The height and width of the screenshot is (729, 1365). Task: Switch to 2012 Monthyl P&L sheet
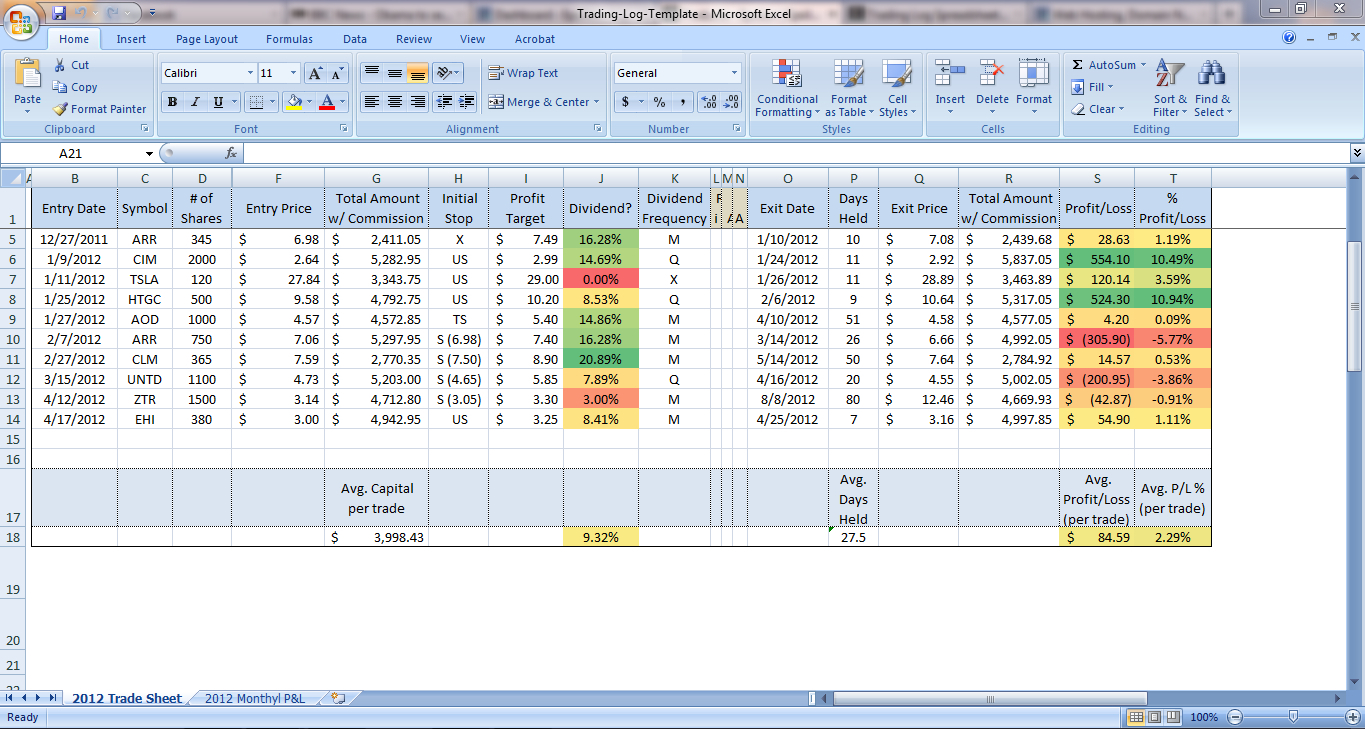click(254, 698)
